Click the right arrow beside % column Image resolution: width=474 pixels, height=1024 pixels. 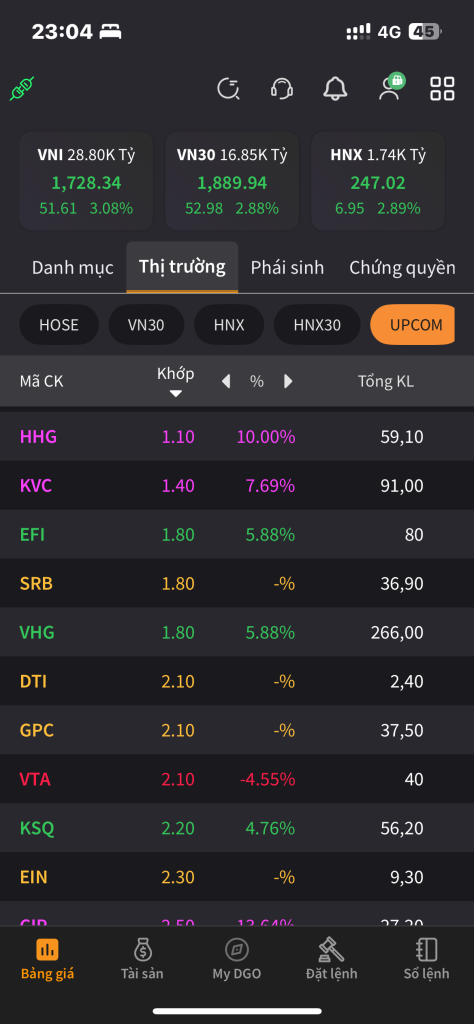pyautogui.click(x=288, y=381)
